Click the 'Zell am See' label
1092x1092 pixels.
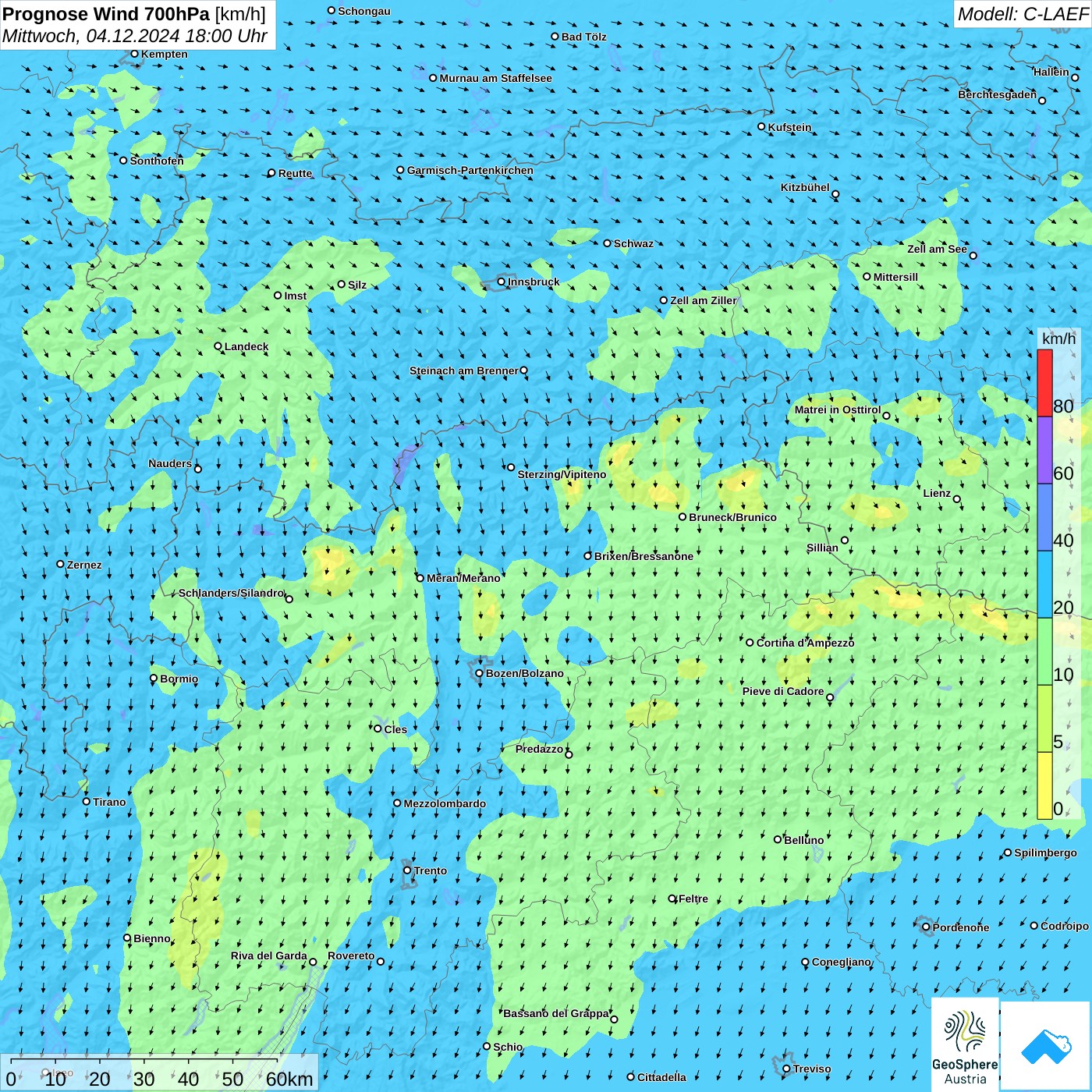[937, 249]
